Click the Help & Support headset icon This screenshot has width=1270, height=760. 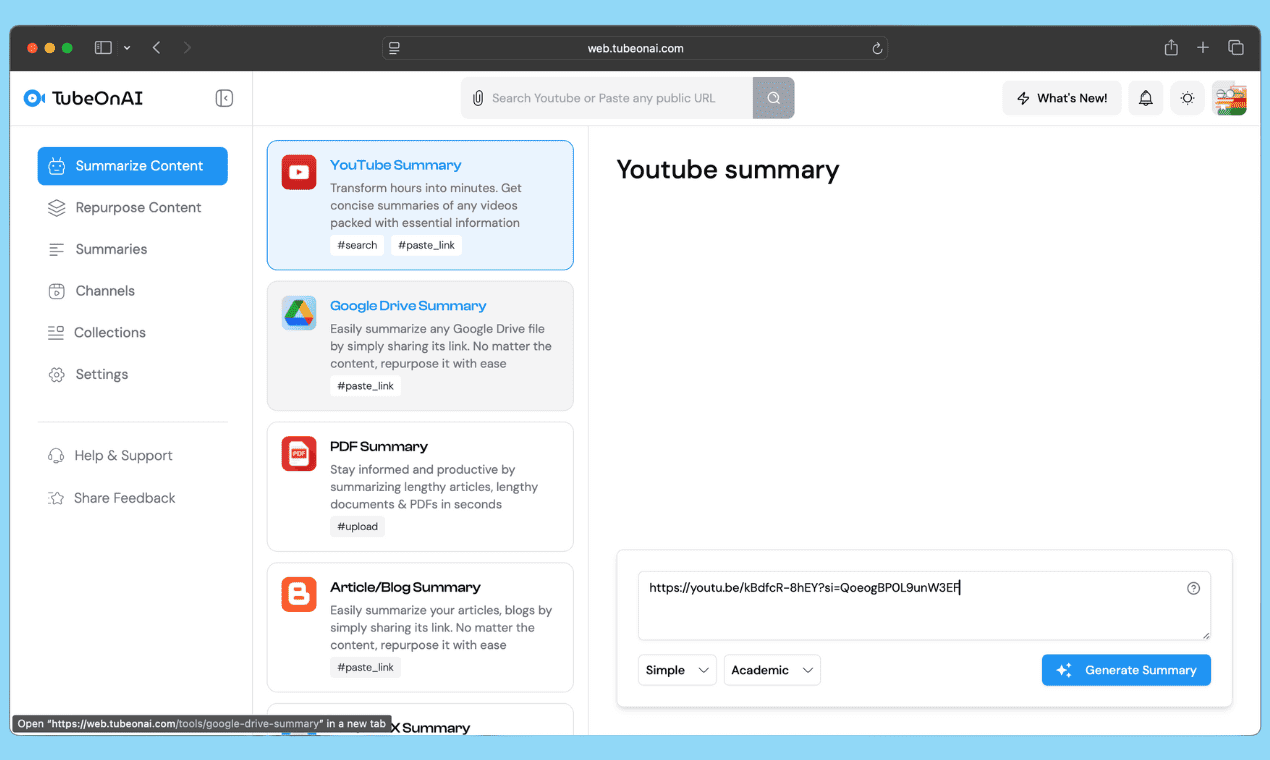(56, 456)
